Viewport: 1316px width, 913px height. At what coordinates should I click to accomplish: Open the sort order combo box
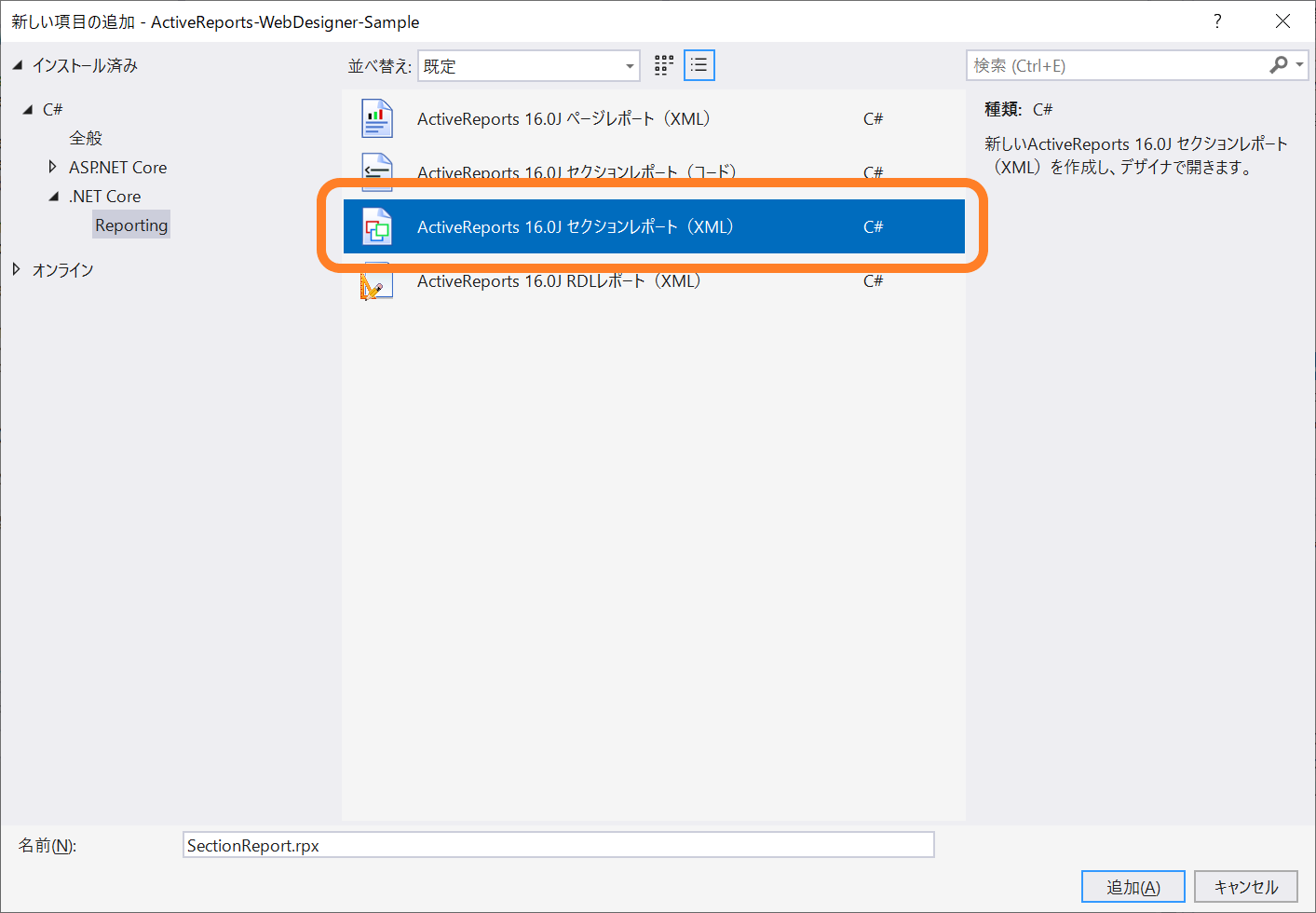coord(529,66)
